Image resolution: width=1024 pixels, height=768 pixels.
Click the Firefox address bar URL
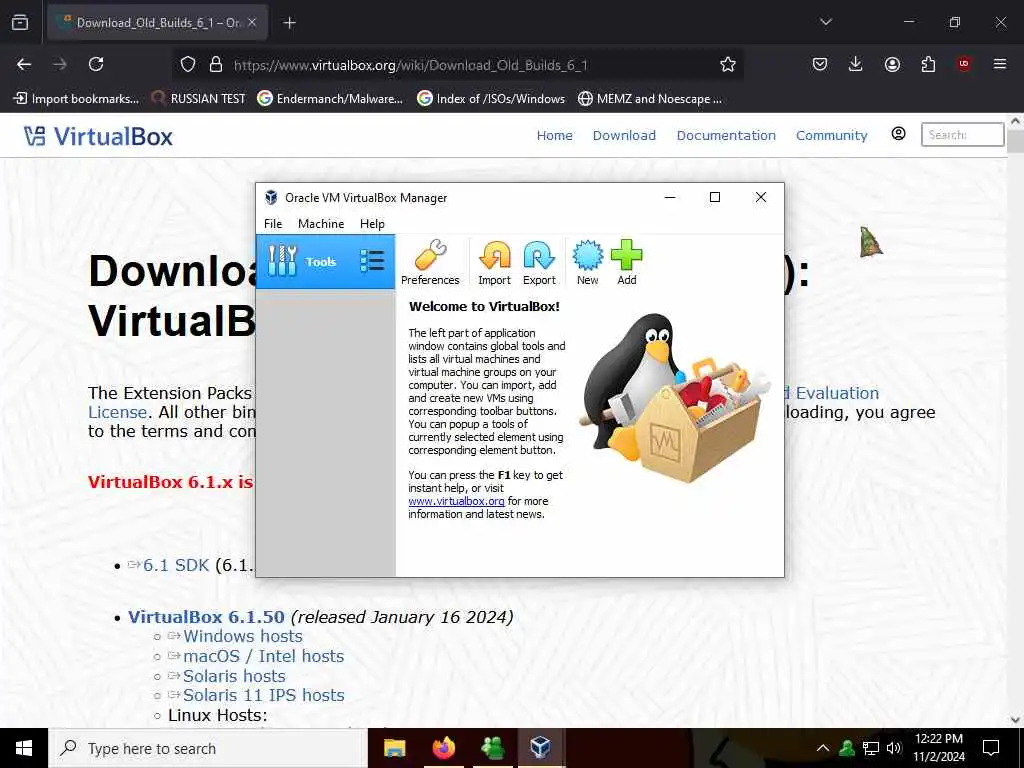pyautogui.click(x=410, y=65)
